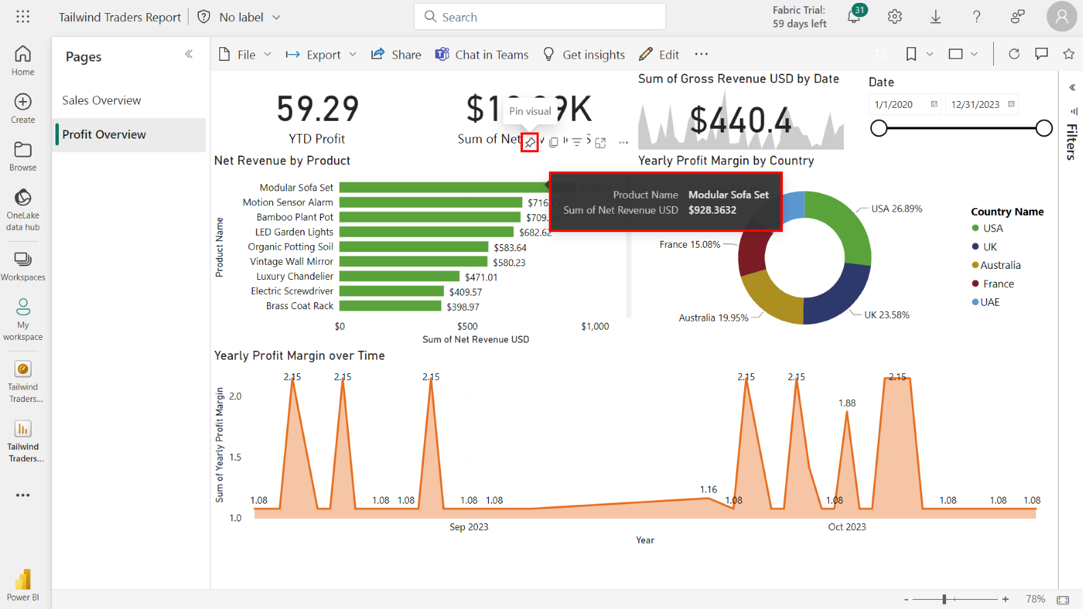
Task: Open OneLake data hub
Action: (23, 208)
